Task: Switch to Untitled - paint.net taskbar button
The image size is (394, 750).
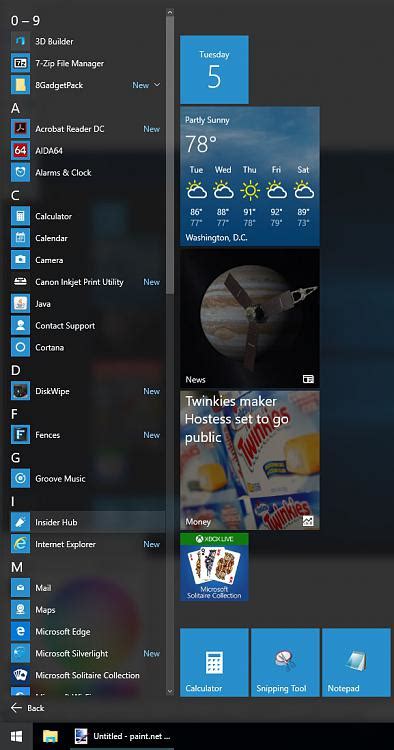Action: coord(122,737)
